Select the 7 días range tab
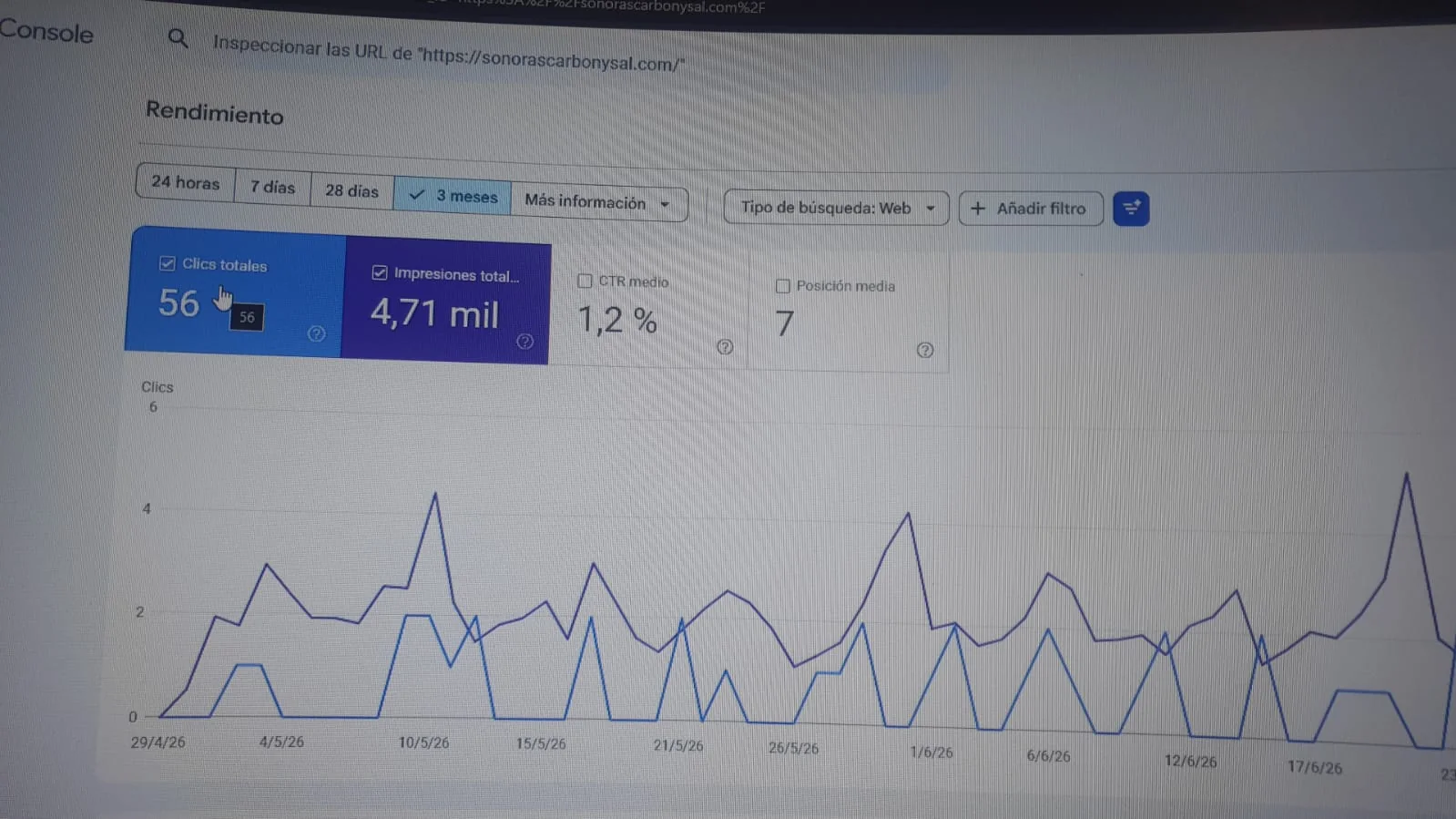The image size is (1456, 819). point(273,187)
